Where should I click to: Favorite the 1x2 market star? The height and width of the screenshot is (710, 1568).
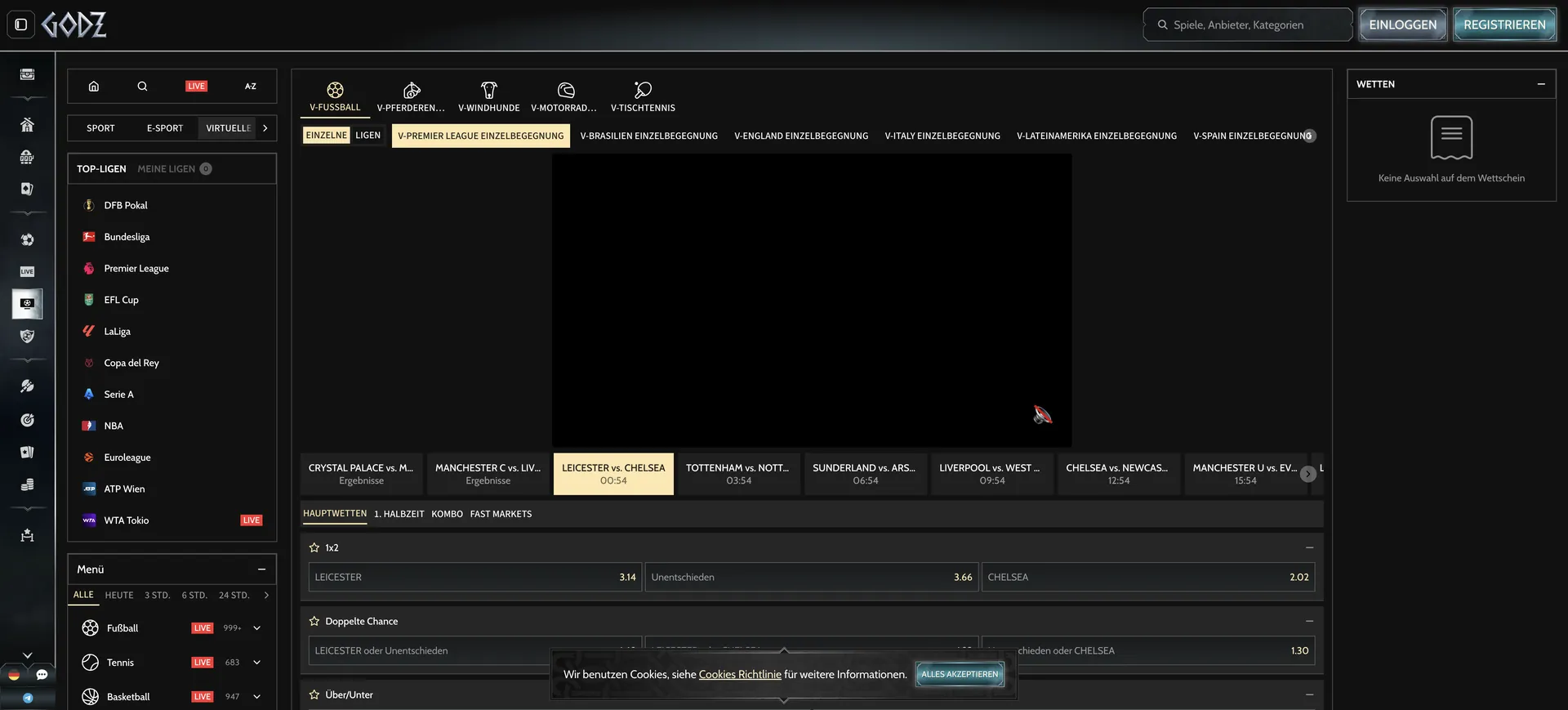pyautogui.click(x=314, y=547)
